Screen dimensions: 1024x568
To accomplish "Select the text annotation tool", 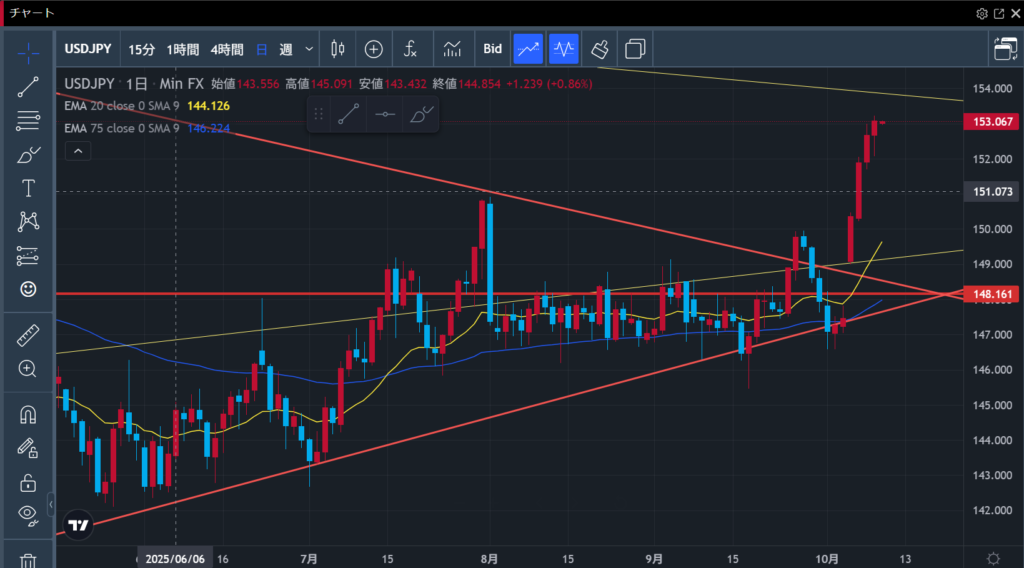I will (28, 188).
